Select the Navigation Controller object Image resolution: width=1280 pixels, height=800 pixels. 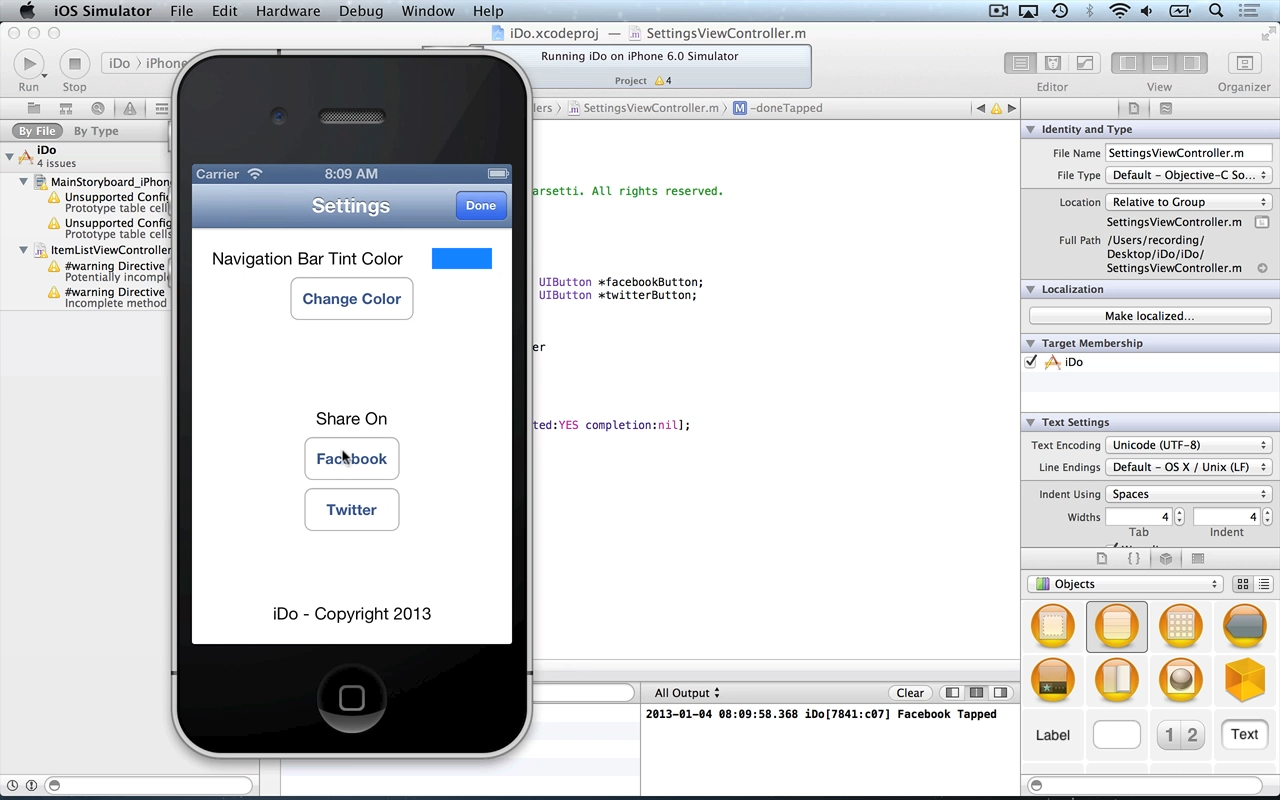tap(1245, 627)
